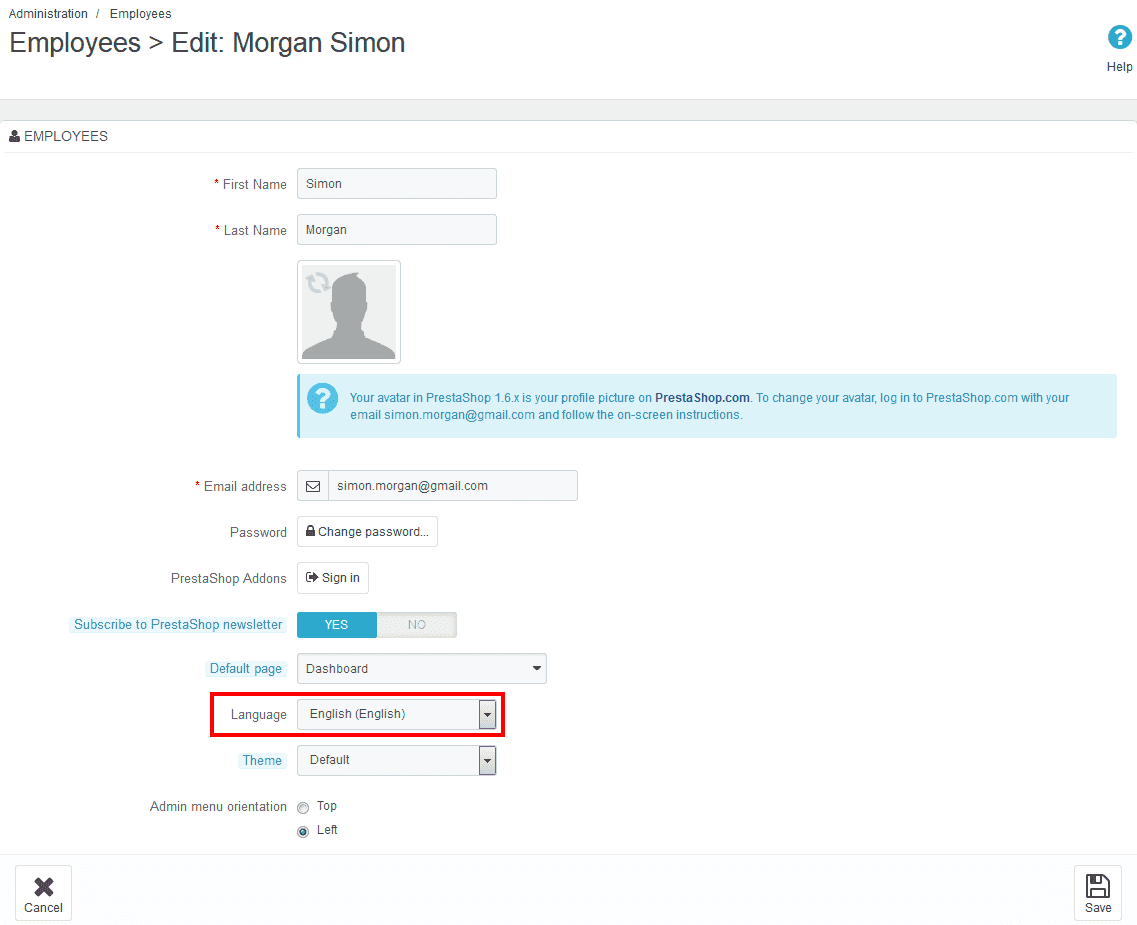Select Top admin menu orientation
The image size is (1137, 925).
click(x=303, y=807)
